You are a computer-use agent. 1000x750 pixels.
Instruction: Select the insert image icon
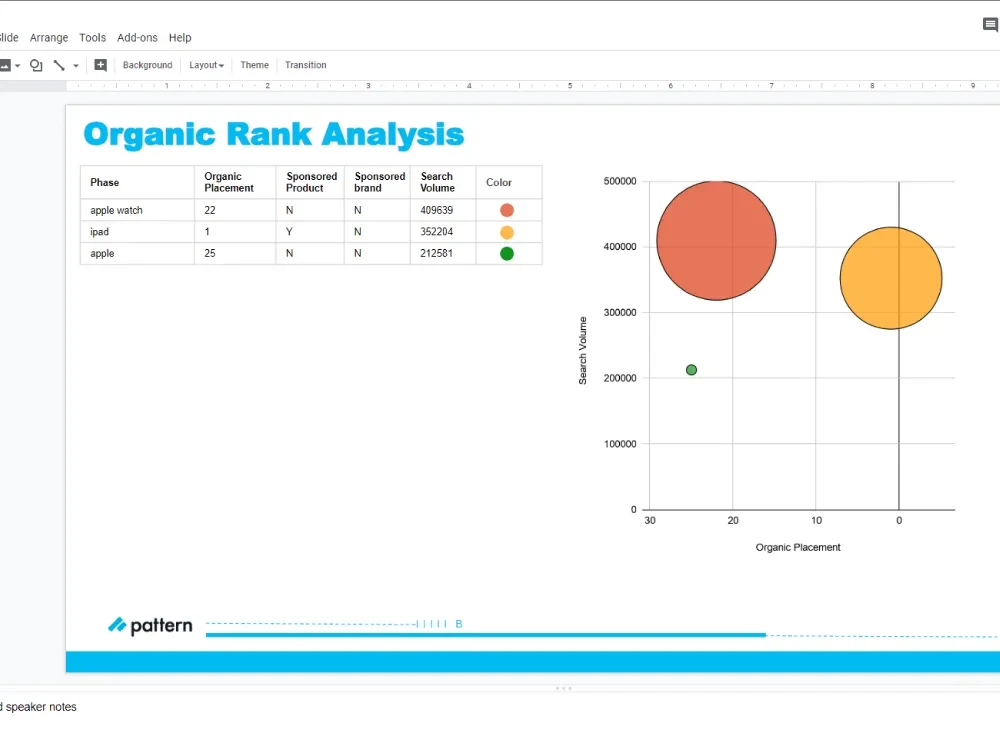pos(4,65)
